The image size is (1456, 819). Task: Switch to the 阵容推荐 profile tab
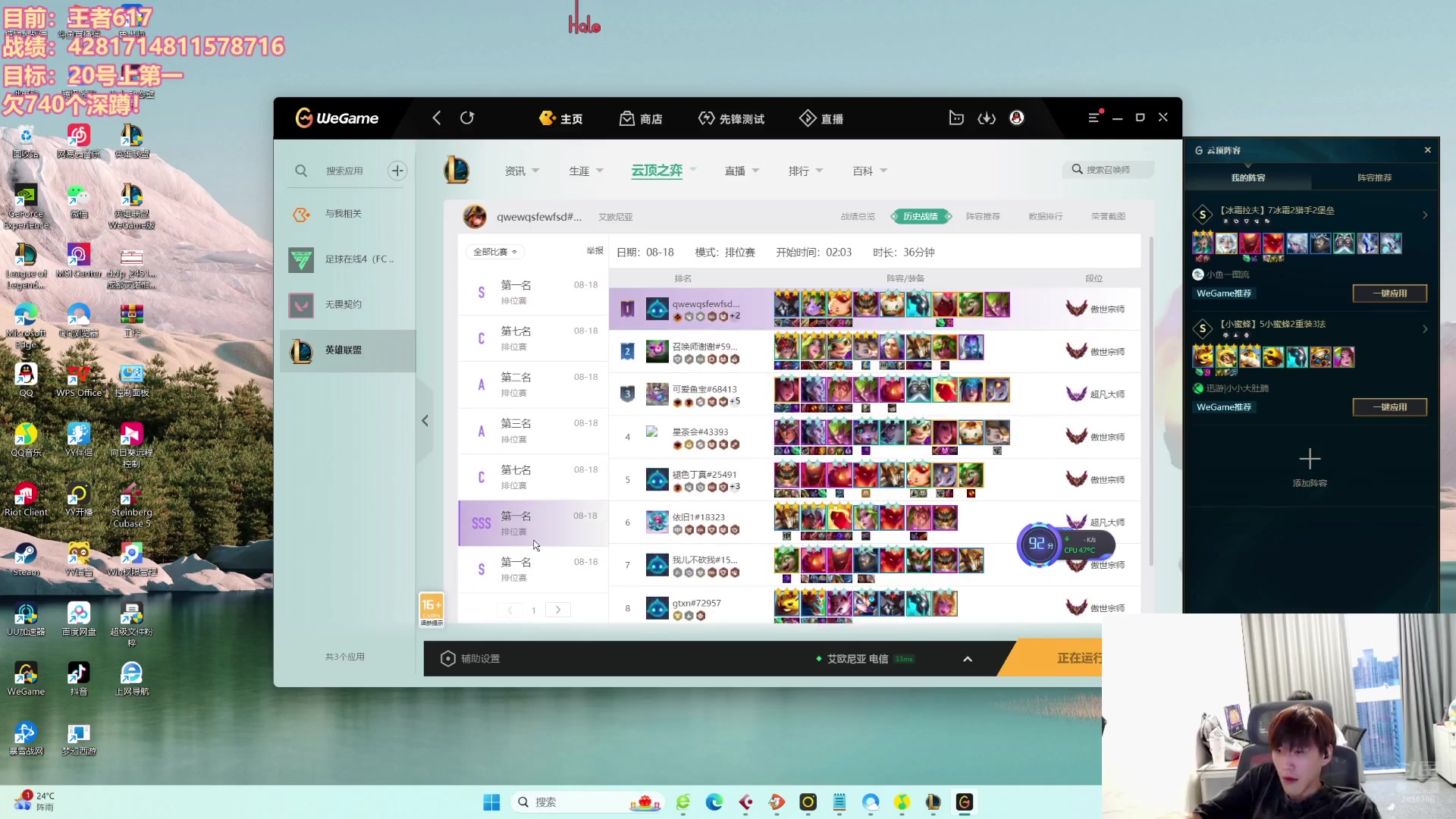point(983,217)
